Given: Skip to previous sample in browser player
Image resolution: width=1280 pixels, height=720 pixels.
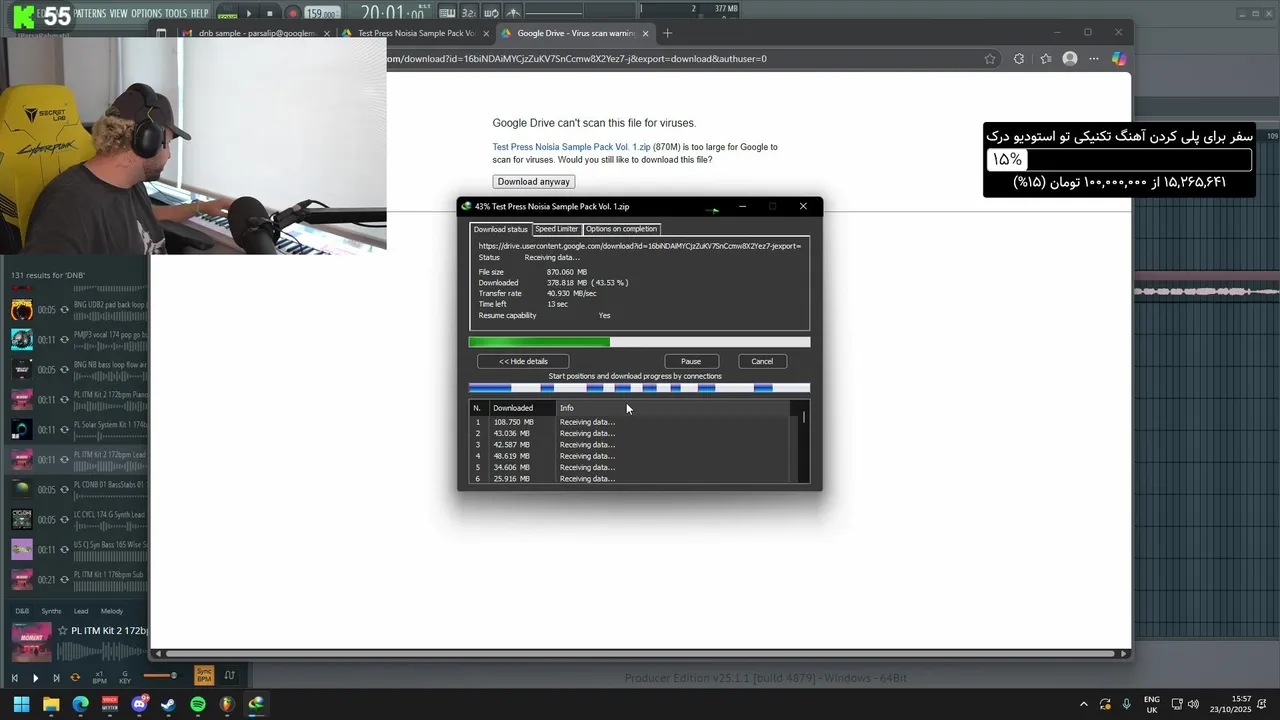Looking at the screenshot, I should click(x=15, y=678).
